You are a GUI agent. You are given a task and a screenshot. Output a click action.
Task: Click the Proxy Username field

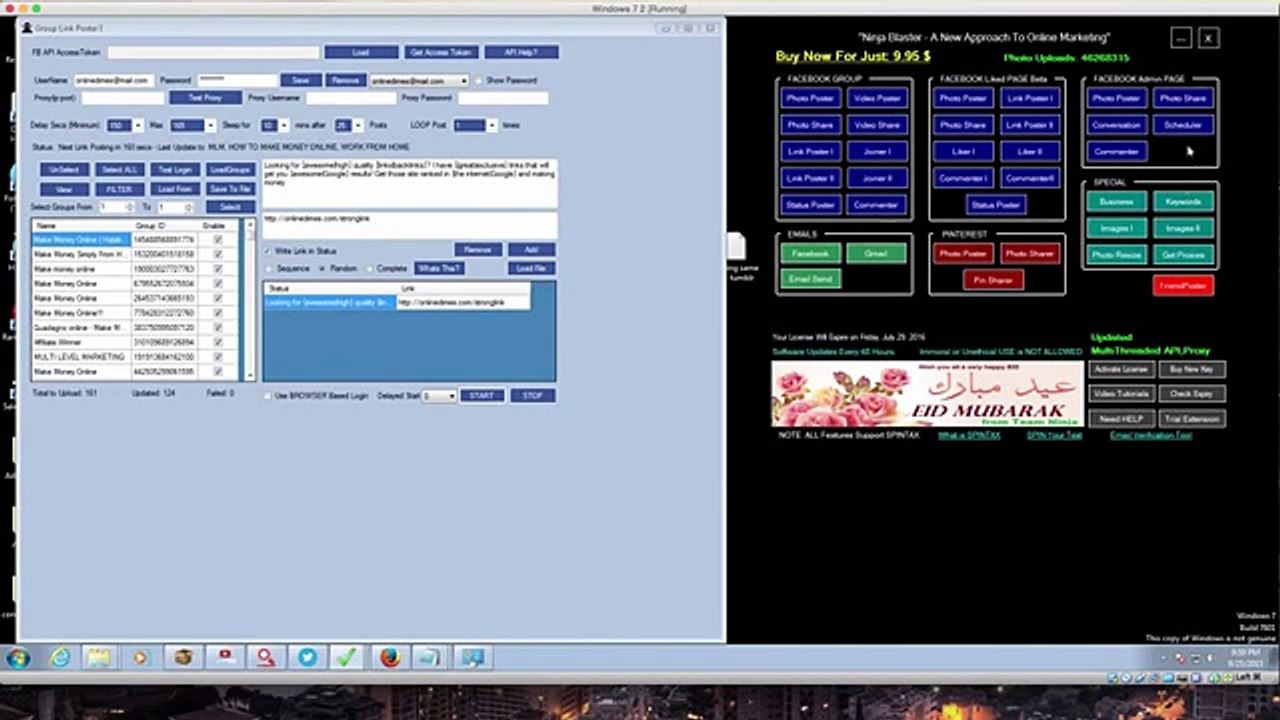point(351,98)
